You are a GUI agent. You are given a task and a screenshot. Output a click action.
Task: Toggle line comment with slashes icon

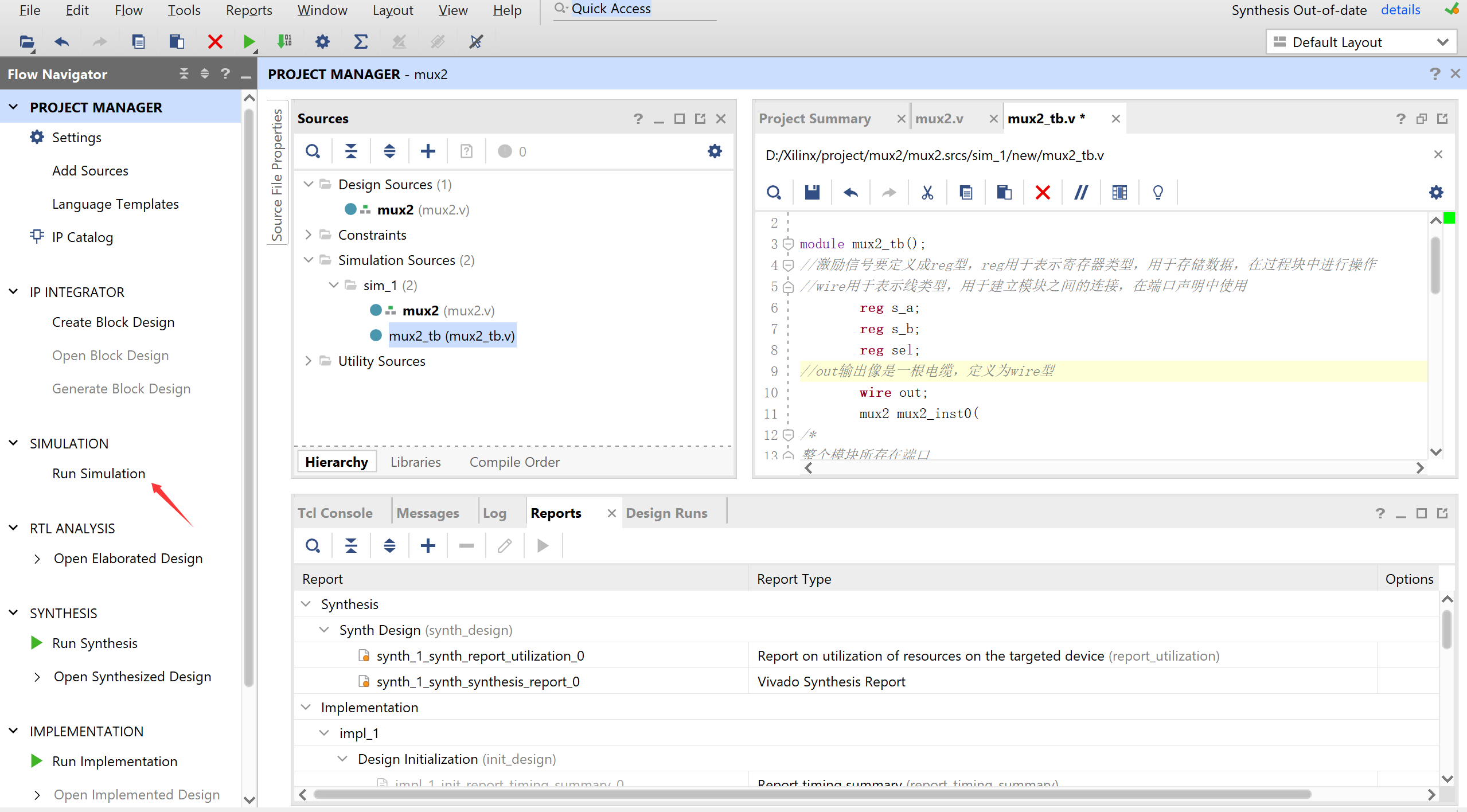click(1081, 193)
